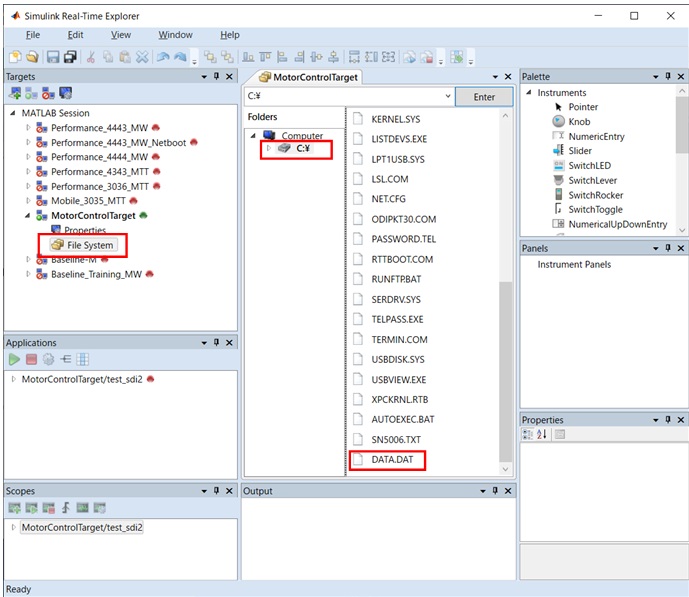Image resolution: width=689 pixels, height=597 pixels.
Task: Click the Redo arrow toolbar icon
Action: (180, 57)
